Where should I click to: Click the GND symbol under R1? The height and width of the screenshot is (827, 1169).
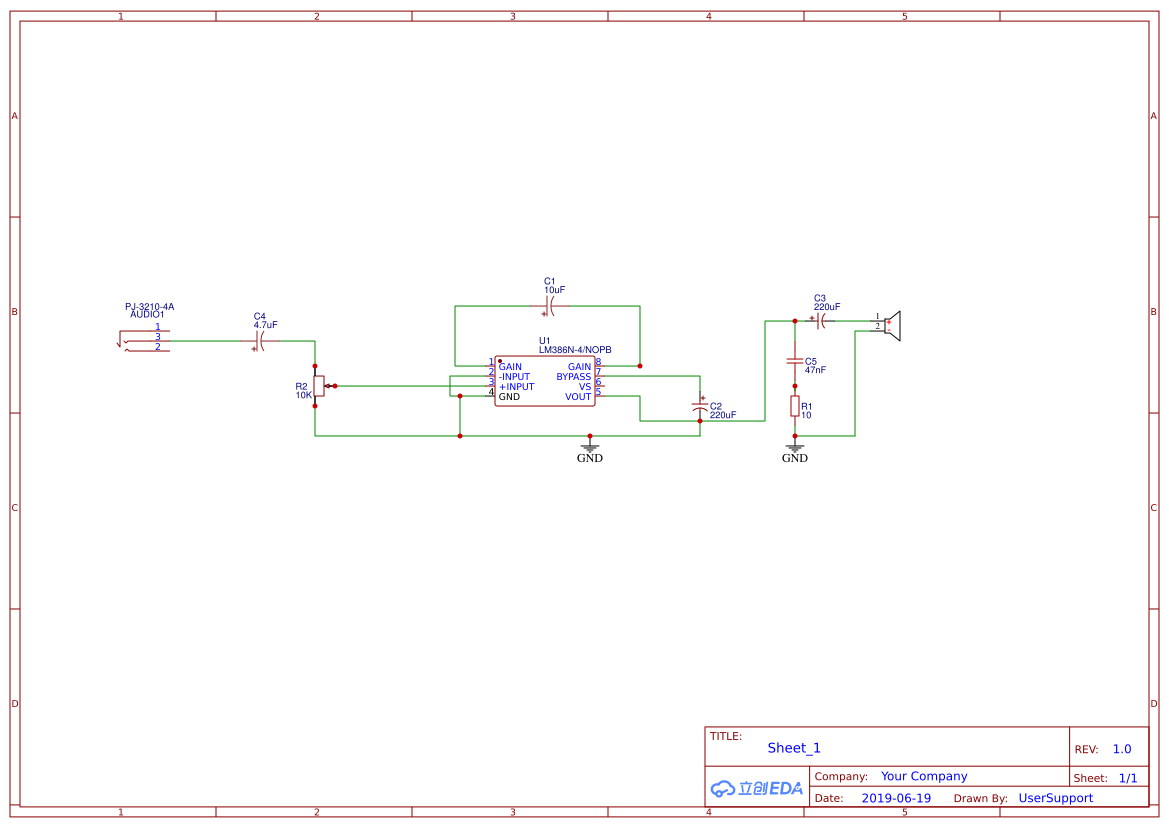795,450
